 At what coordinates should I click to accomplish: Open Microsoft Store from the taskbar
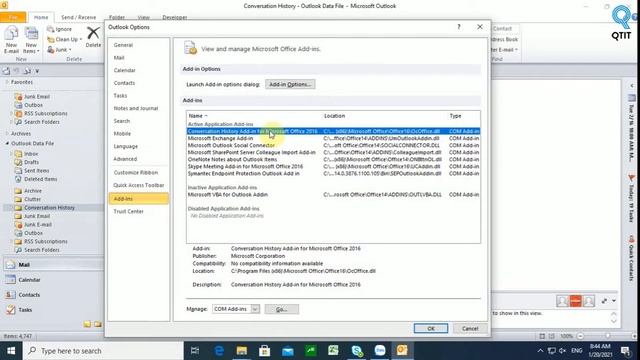(264, 351)
